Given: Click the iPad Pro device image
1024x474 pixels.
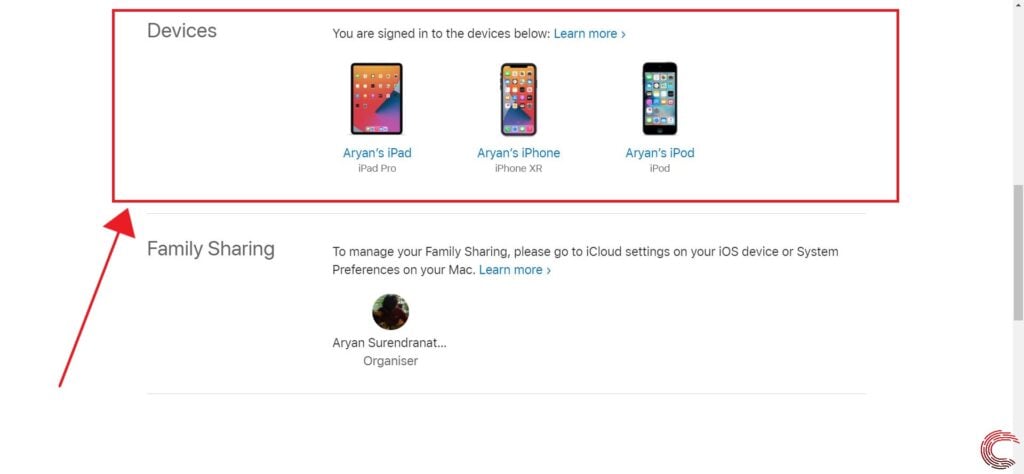Looking at the screenshot, I should point(377,99).
